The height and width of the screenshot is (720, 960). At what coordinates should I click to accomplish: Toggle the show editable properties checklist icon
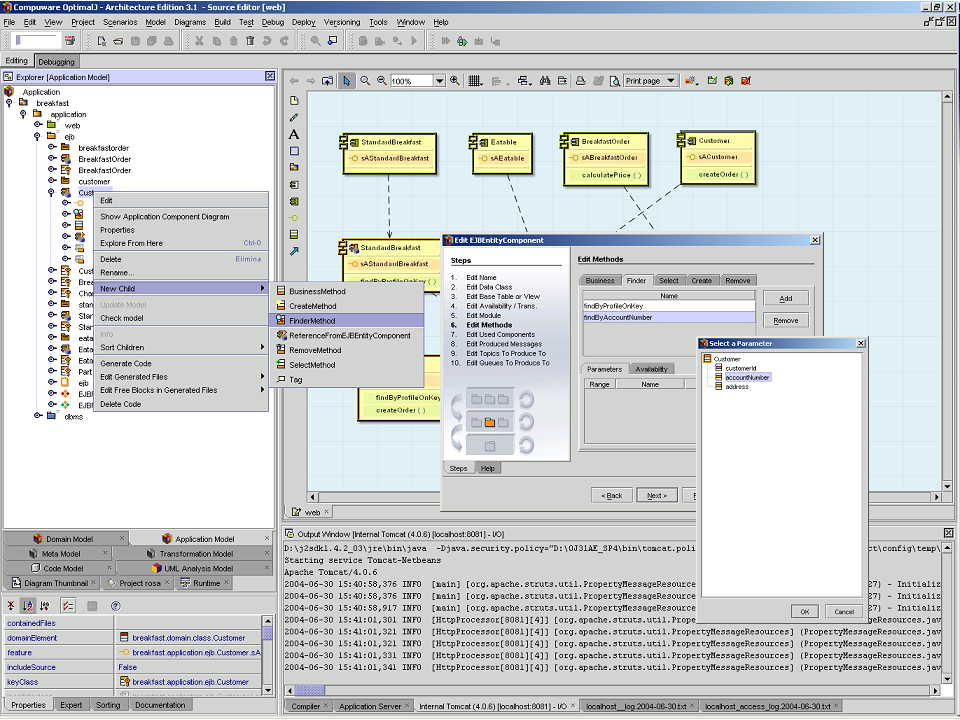69,606
